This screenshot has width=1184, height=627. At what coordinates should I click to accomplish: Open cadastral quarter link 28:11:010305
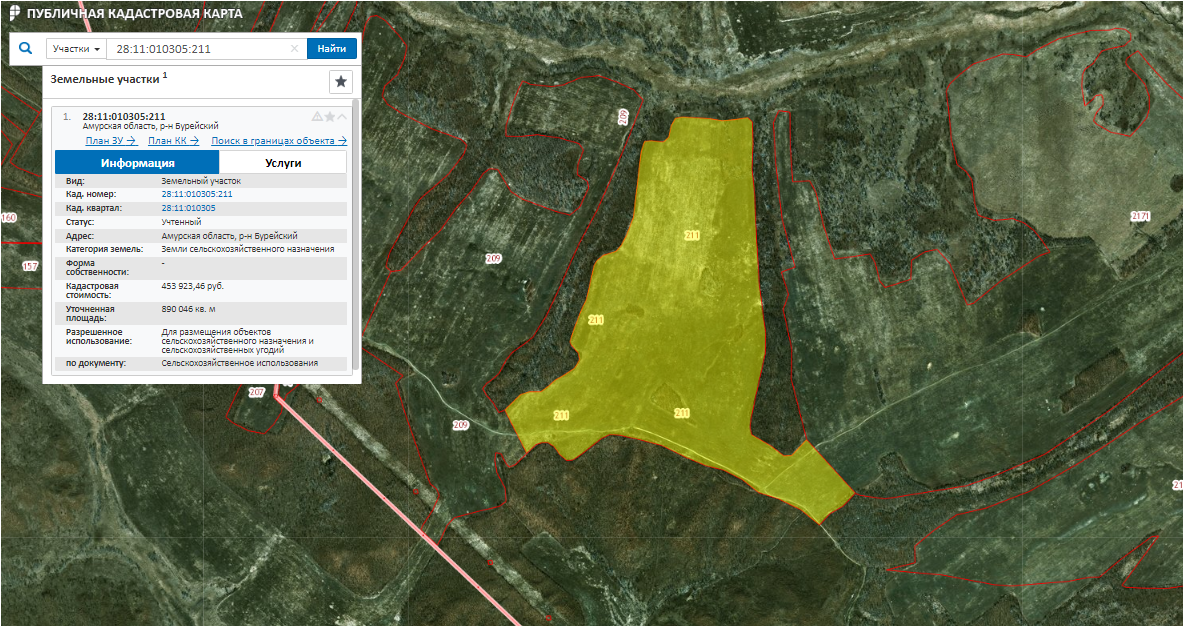(189, 208)
